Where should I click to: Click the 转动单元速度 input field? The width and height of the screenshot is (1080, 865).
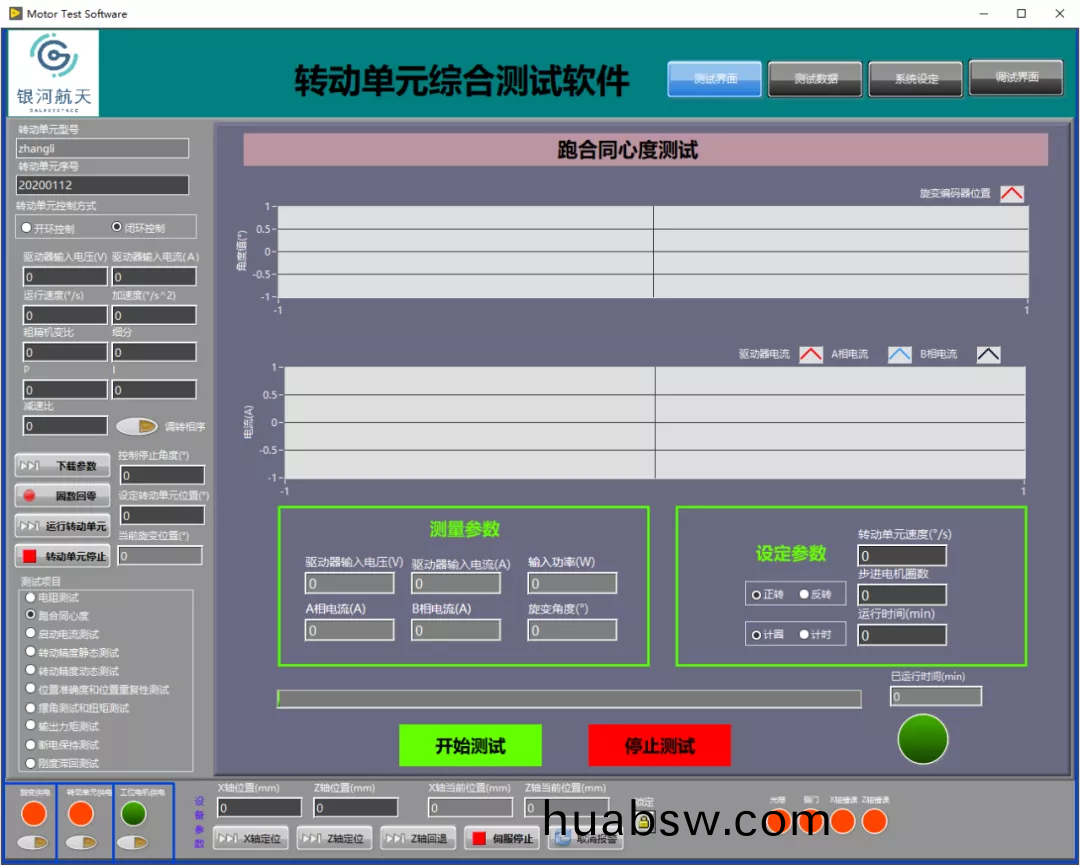click(902, 556)
